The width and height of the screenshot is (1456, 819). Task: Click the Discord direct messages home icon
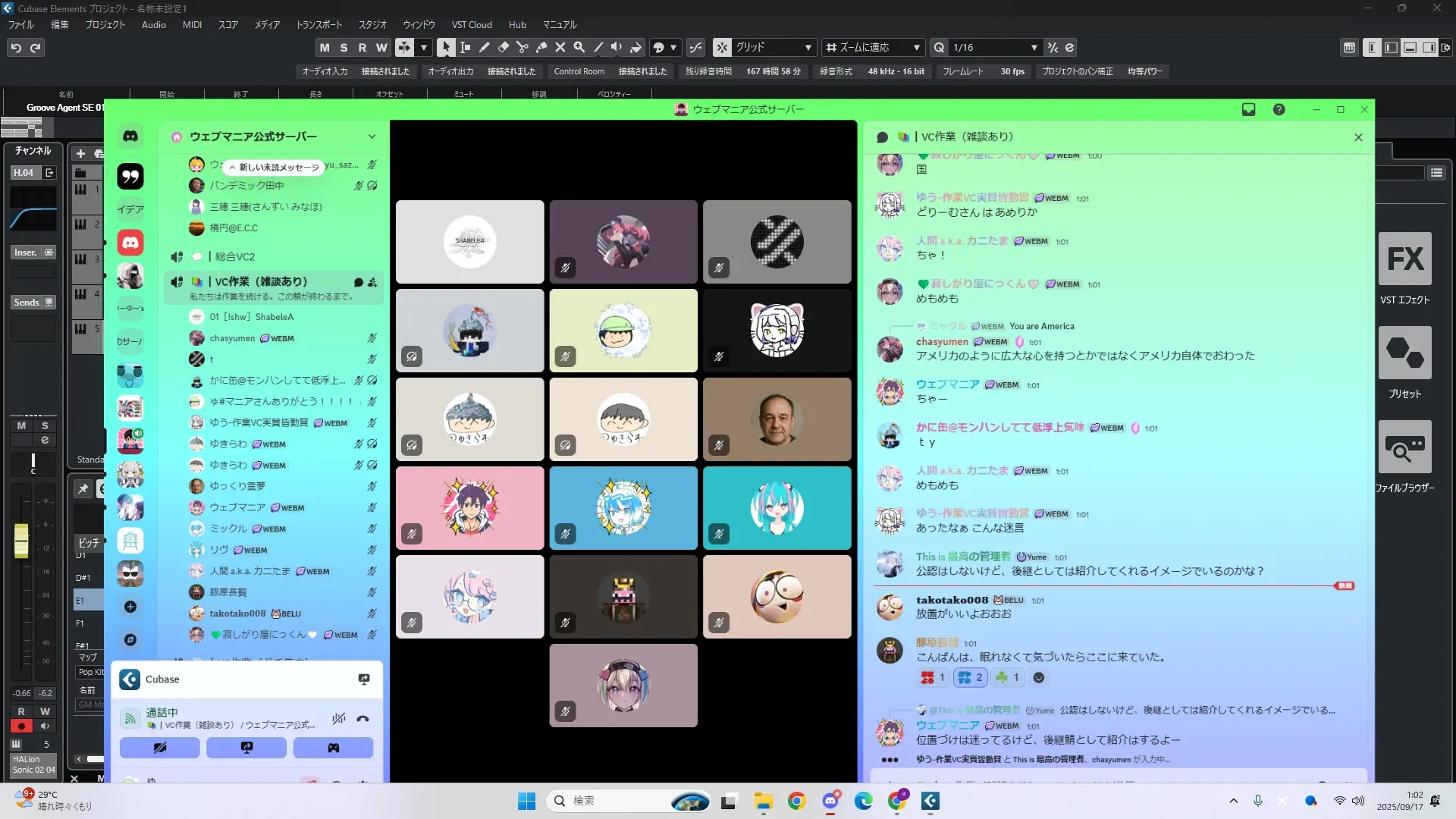pos(130,136)
